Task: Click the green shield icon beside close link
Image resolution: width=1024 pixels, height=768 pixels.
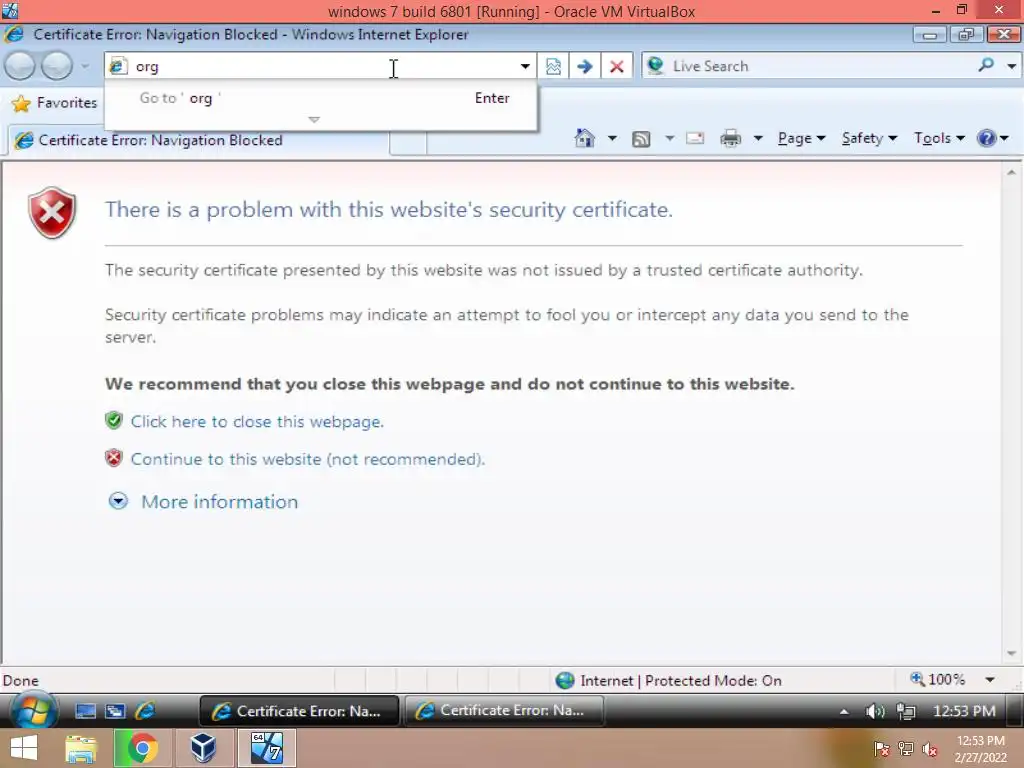Action: [114, 420]
